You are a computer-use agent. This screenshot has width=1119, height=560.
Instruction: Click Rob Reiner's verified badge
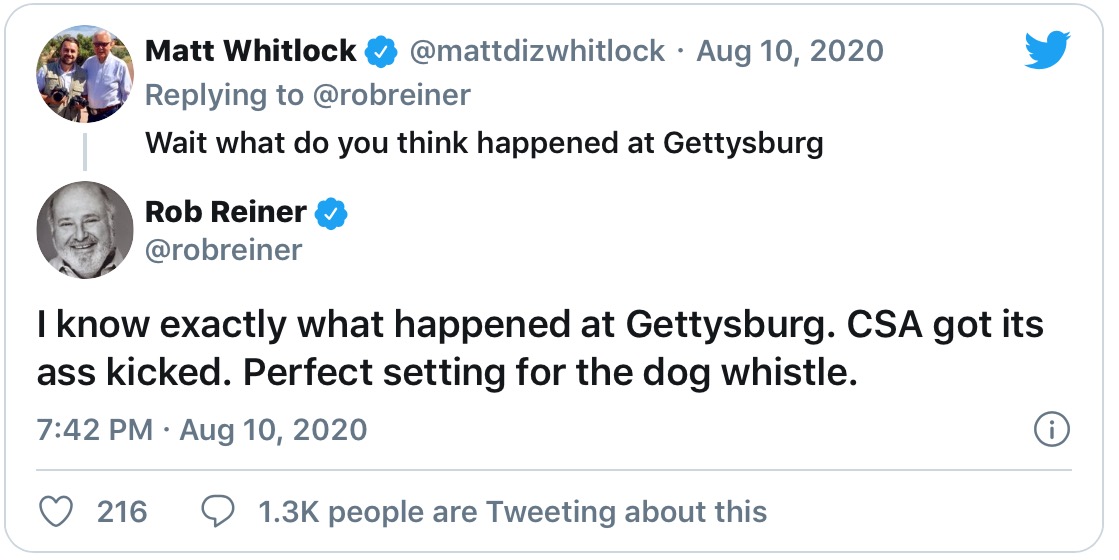pos(331,213)
